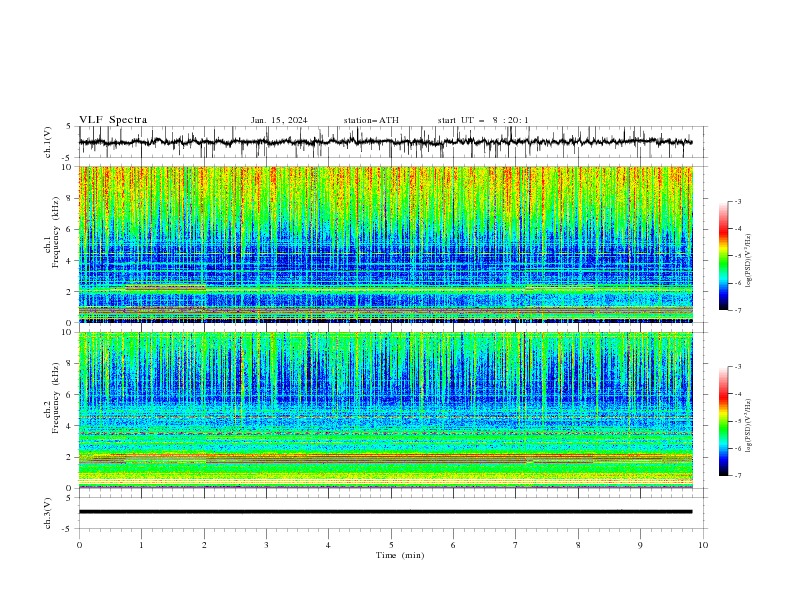Viewport: 792px width, 612px height.
Task: Click the ch.3 flat black voltage trace
Action: click(x=385, y=512)
